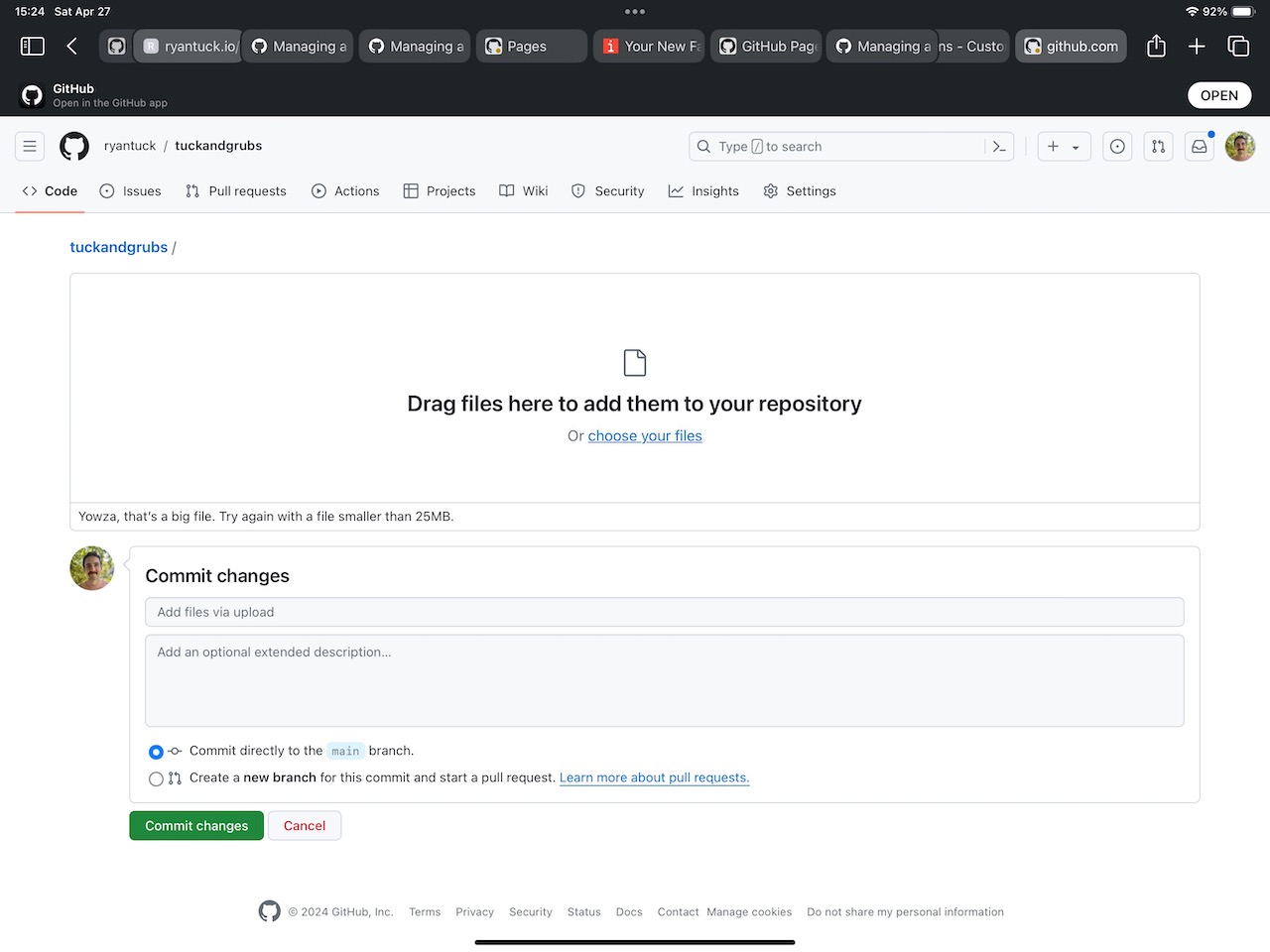Tap Safari share icon
Image resolution: width=1270 pixels, height=952 pixels.
tap(1156, 47)
